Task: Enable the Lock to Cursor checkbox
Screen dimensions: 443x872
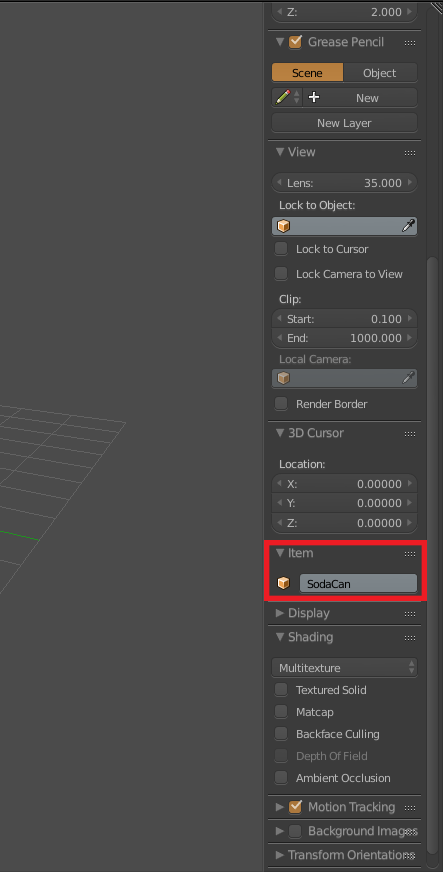Action: point(281,249)
